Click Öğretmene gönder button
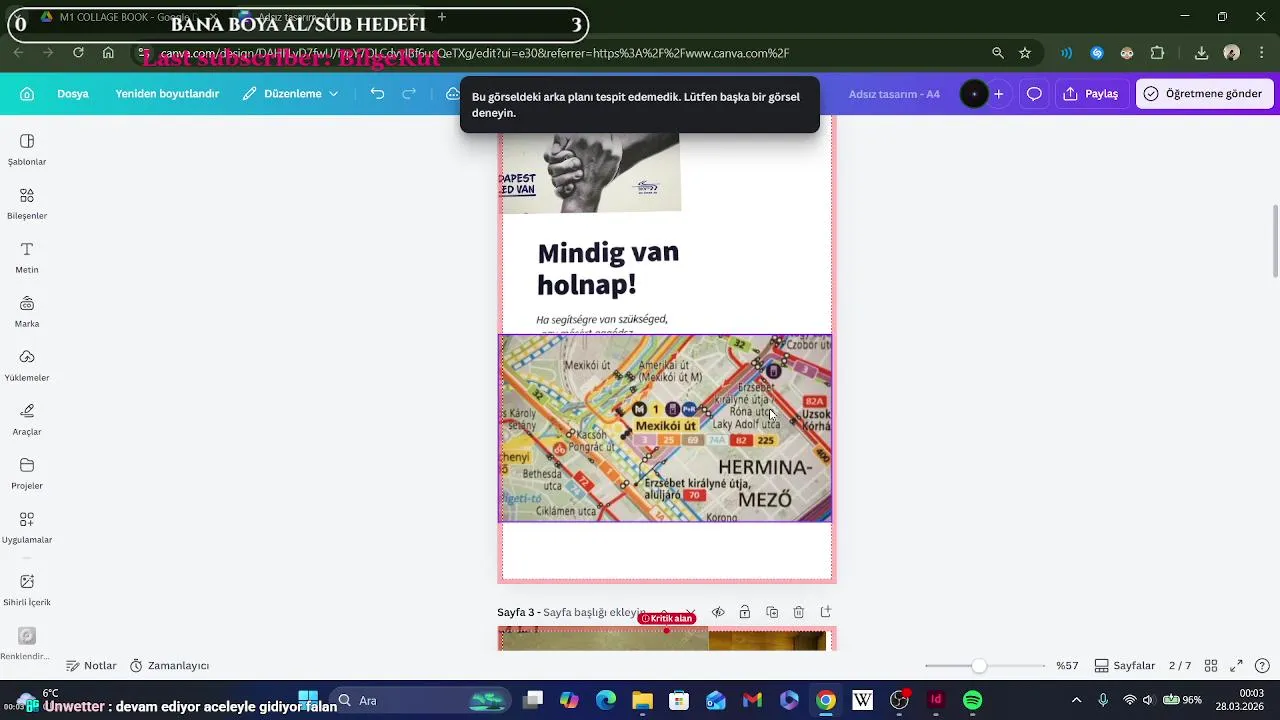Image resolution: width=1280 pixels, height=720 pixels. [x=1204, y=94]
